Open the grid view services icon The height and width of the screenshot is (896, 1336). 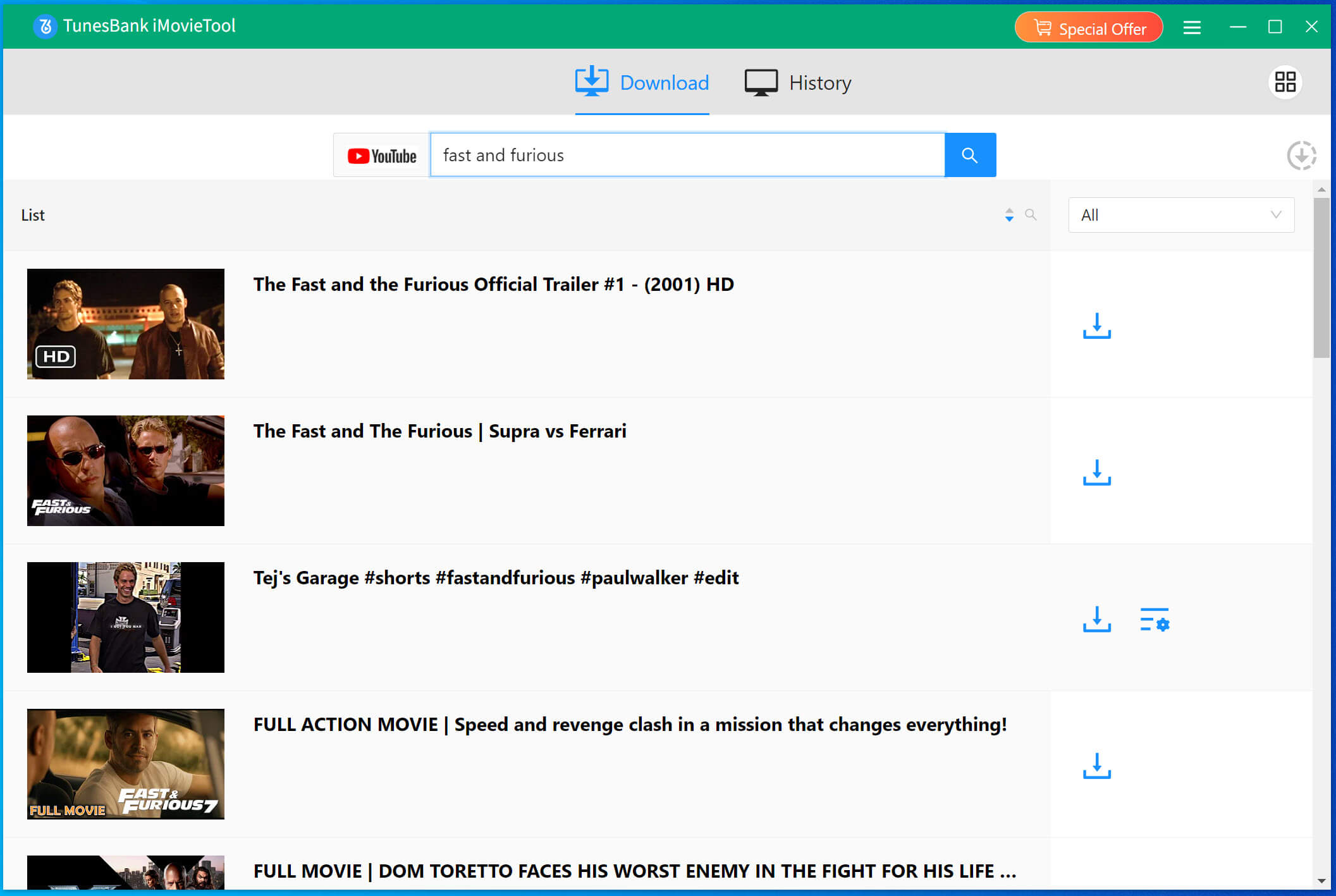(x=1285, y=82)
